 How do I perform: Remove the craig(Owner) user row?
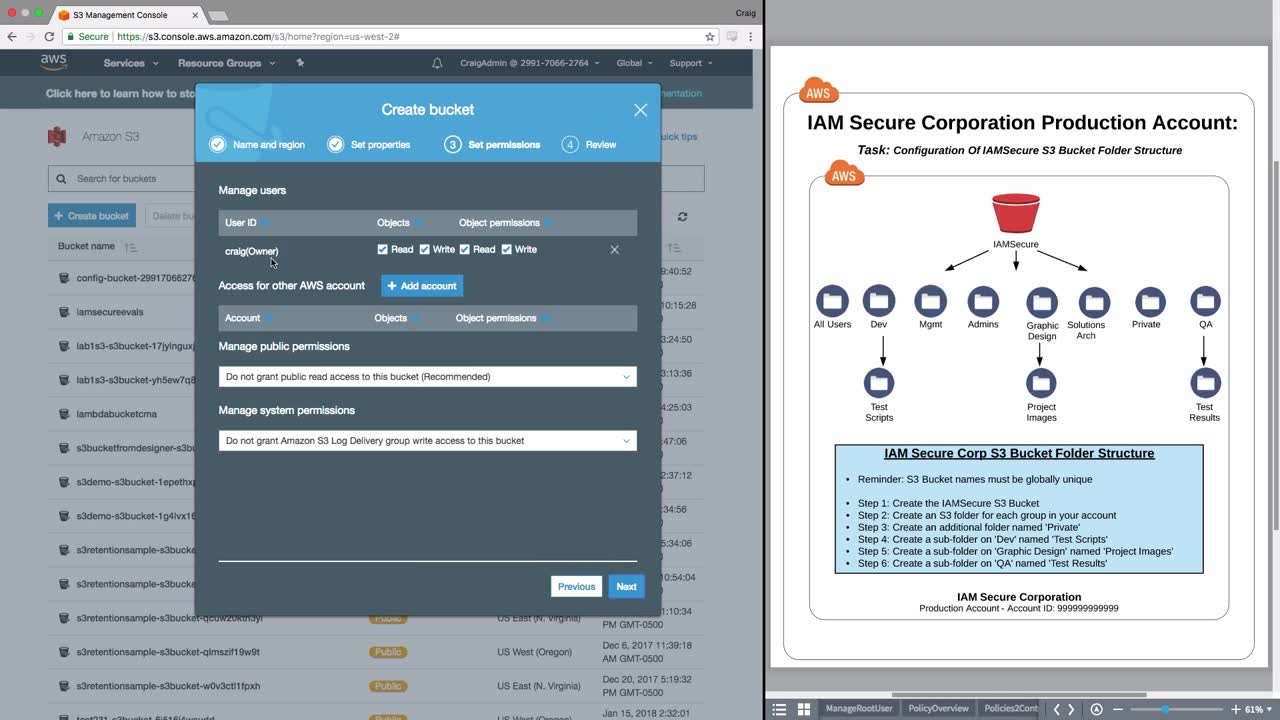pos(615,250)
